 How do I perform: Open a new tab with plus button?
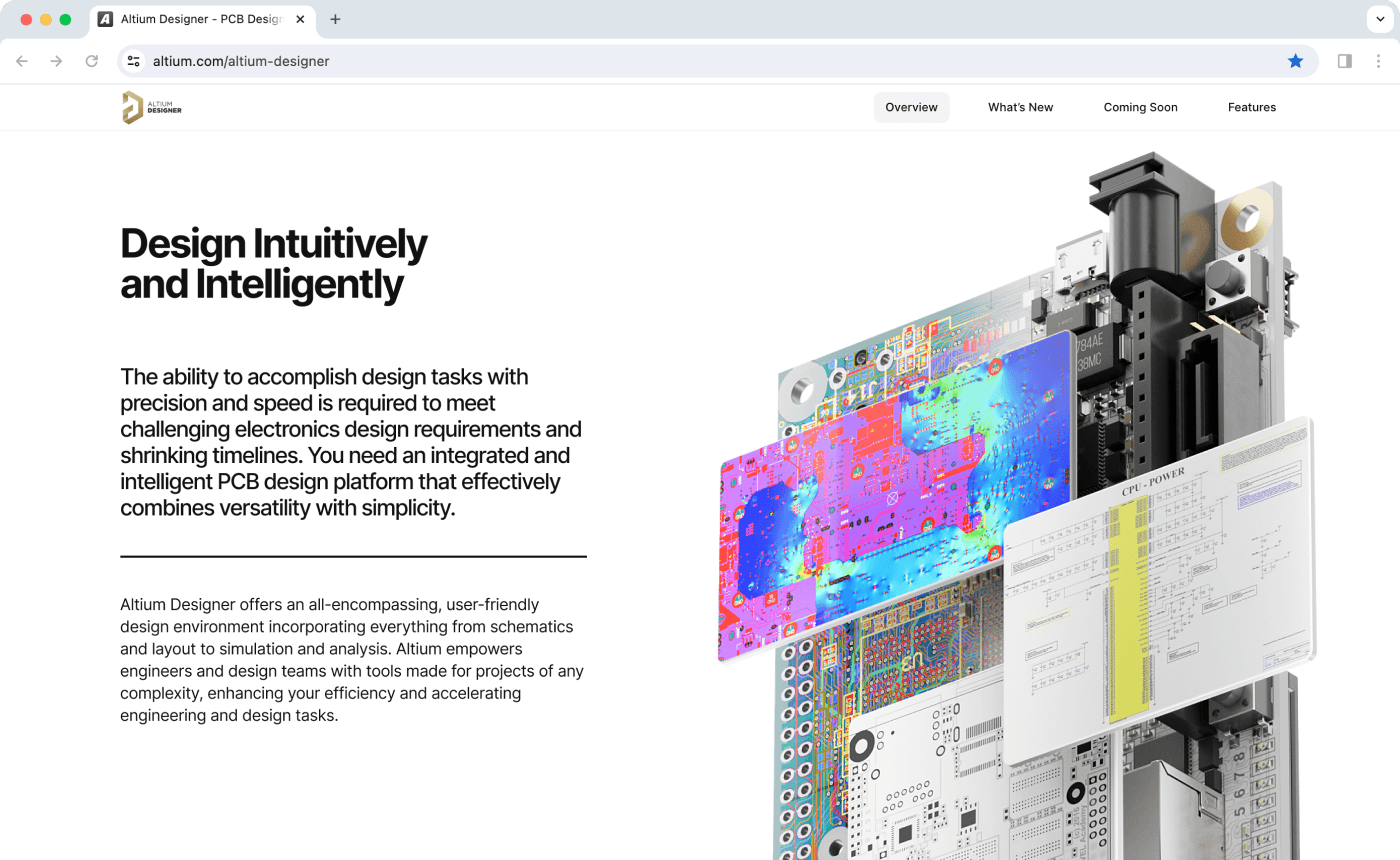[x=335, y=19]
